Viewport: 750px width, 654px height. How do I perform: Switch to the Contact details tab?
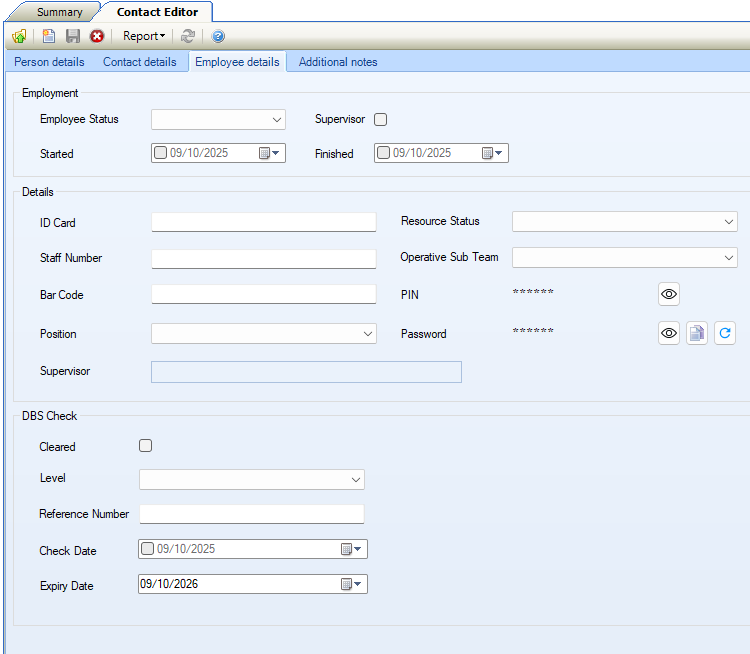[140, 62]
